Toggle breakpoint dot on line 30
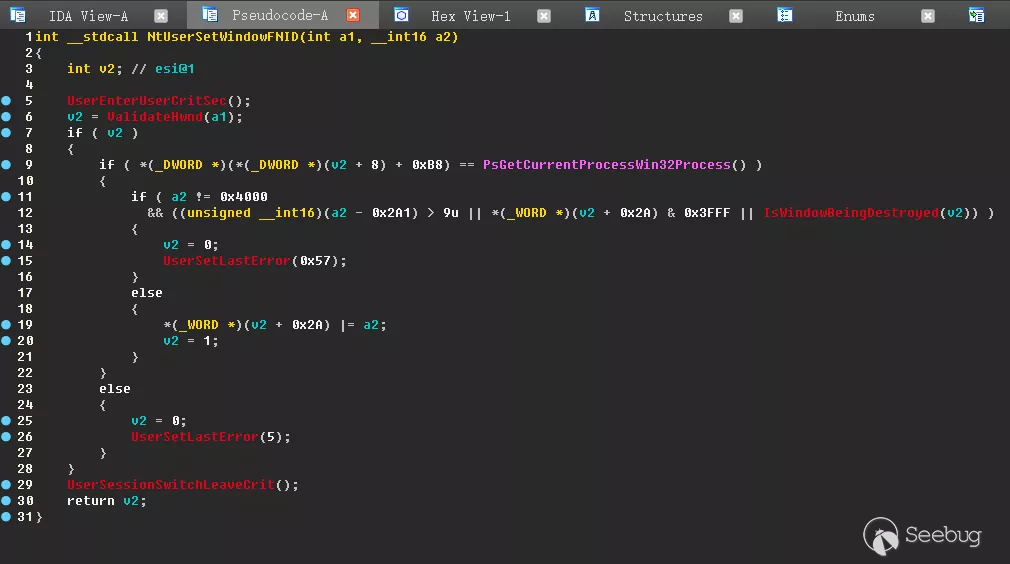The width and height of the screenshot is (1010, 564). pos(6,500)
